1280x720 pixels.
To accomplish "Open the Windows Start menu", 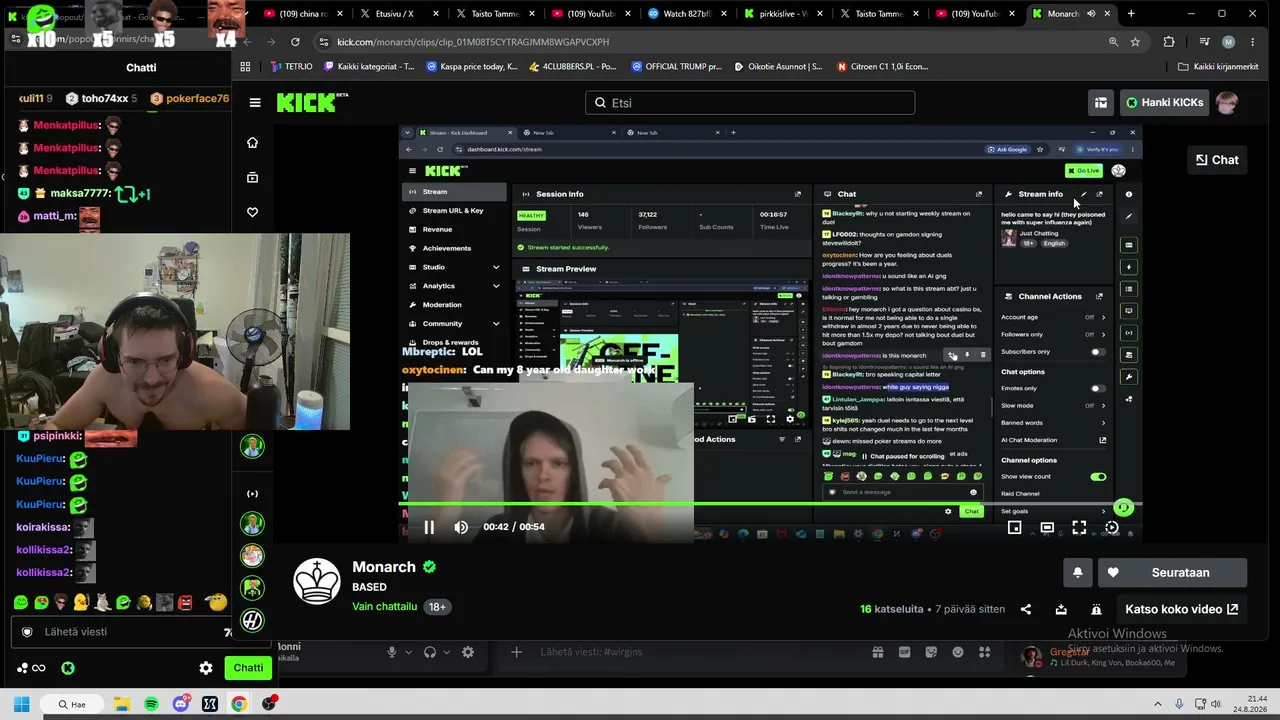I will [21, 704].
